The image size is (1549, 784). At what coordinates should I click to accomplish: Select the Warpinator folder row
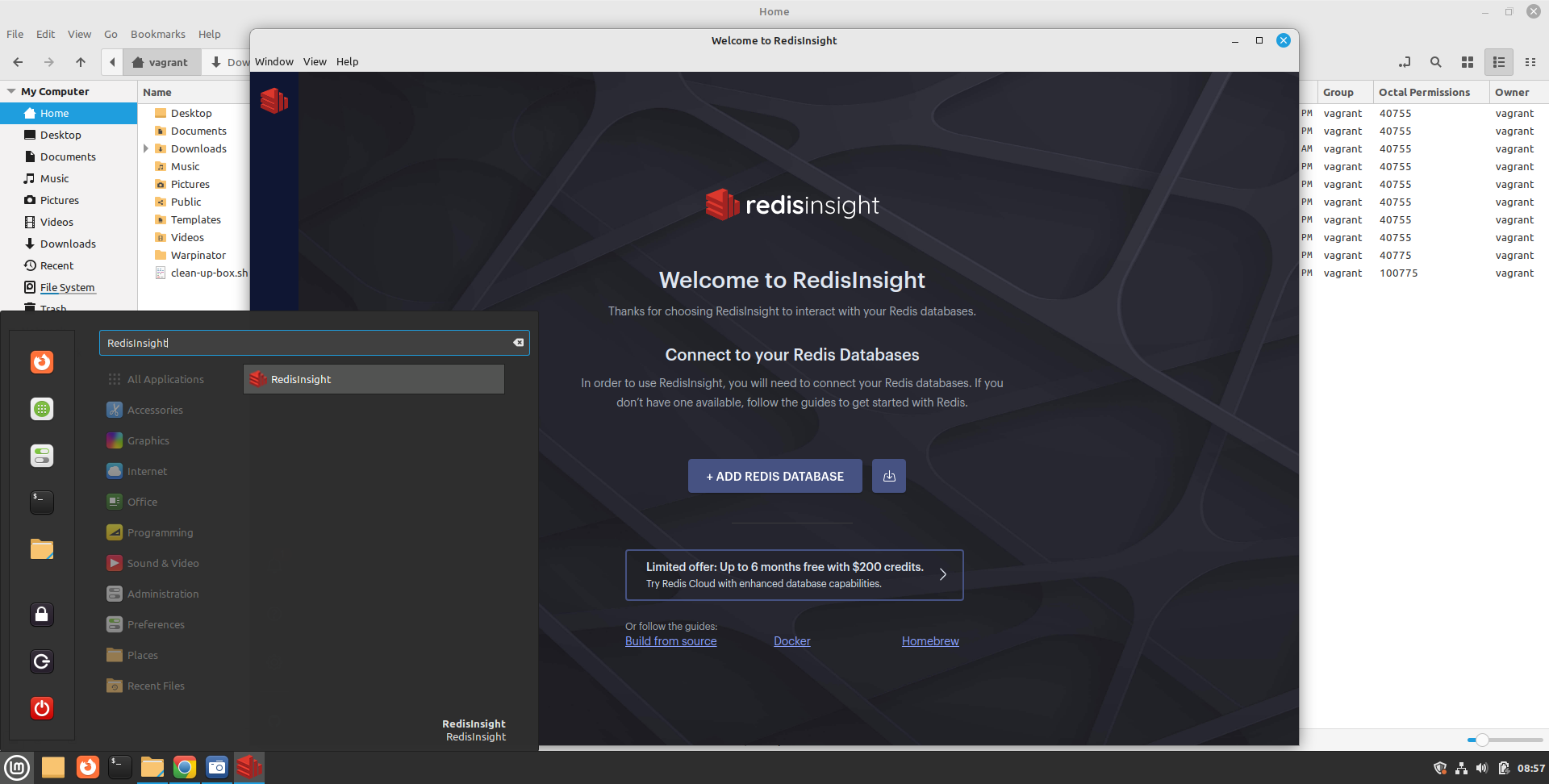tap(198, 255)
